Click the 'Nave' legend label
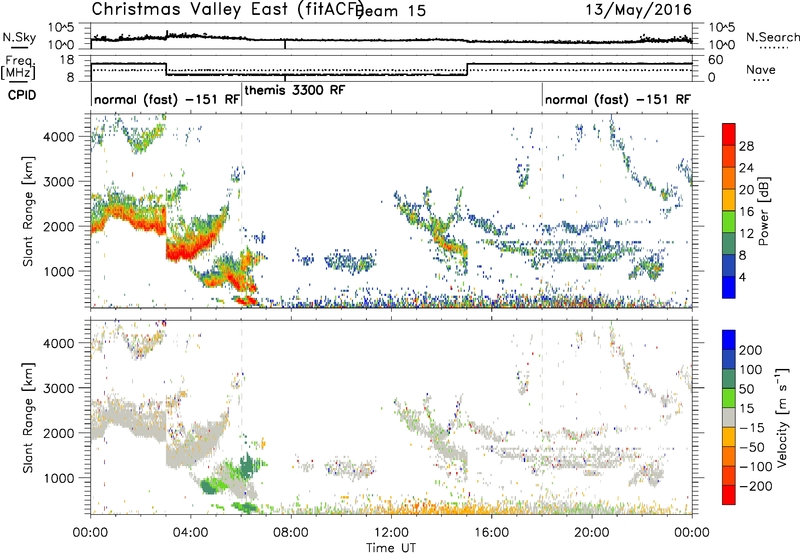800x554 pixels. (761, 70)
